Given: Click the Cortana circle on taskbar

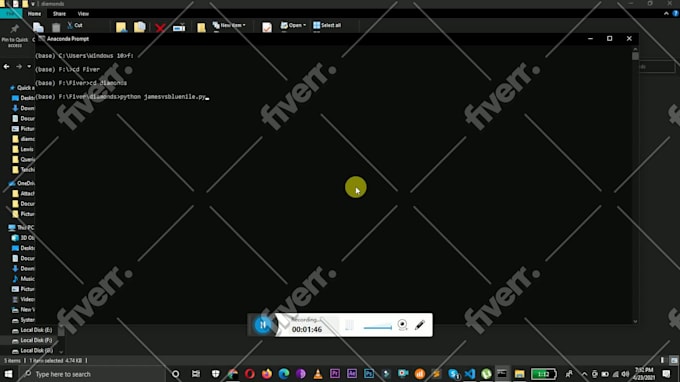Looking at the screenshot, I should coord(176,374).
